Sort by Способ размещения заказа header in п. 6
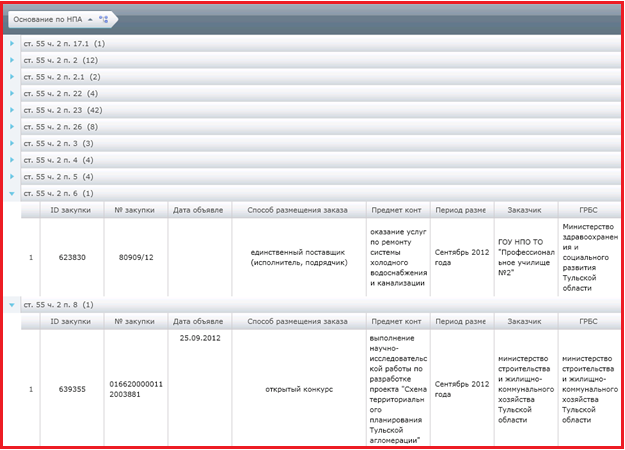The width and height of the screenshot is (625, 450). 299,210
